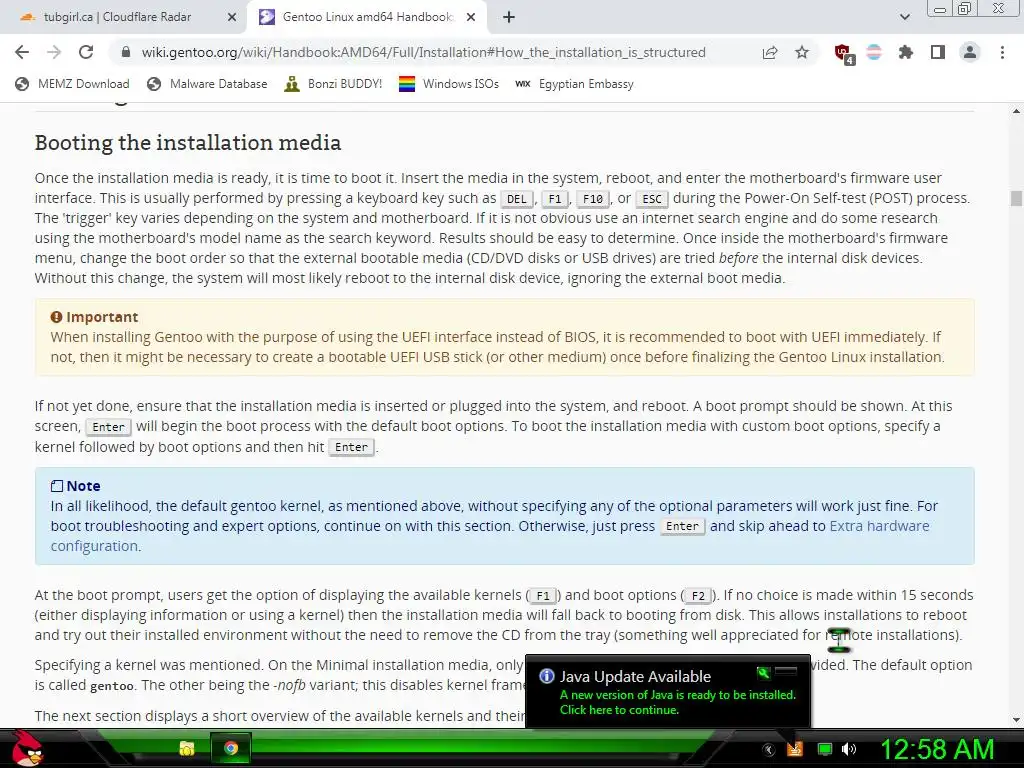Image resolution: width=1024 pixels, height=768 pixels.
Task: Open the Angry Birds start button
Action: click(27, 748)
